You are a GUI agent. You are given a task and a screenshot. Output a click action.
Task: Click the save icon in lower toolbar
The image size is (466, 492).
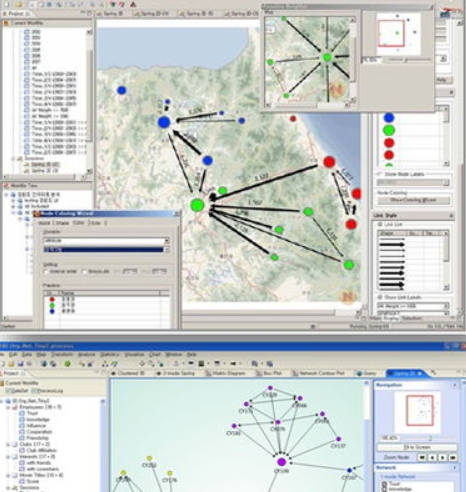[21, 363]
